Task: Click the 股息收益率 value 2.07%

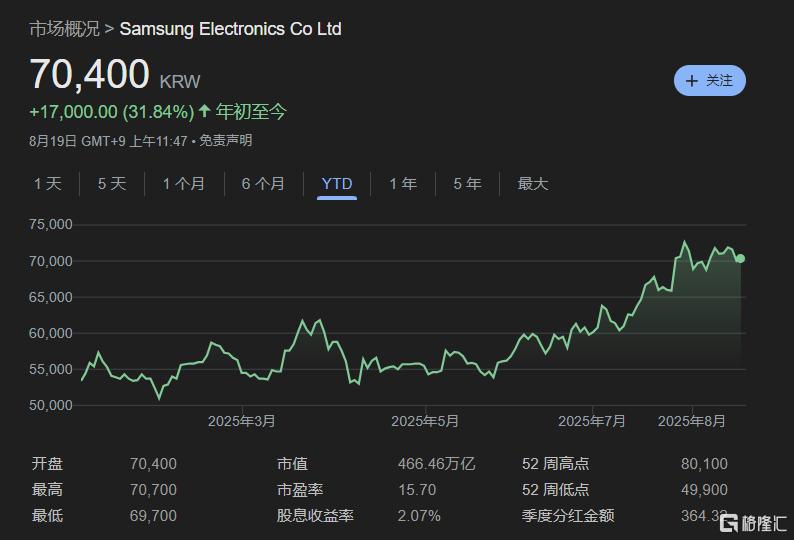Action: (419, 516)
